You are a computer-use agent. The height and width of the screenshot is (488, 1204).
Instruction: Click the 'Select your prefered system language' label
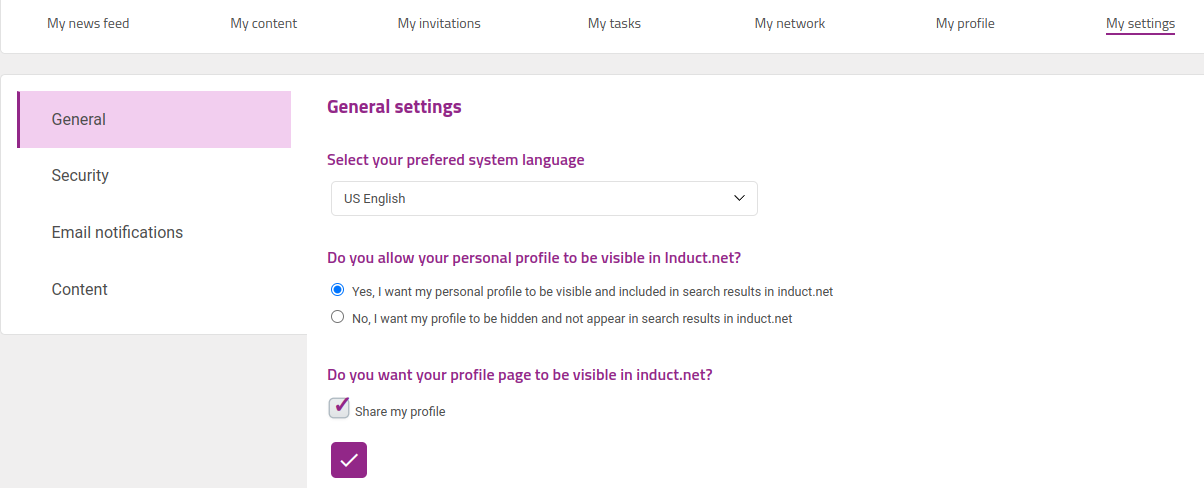click(456, 160)
